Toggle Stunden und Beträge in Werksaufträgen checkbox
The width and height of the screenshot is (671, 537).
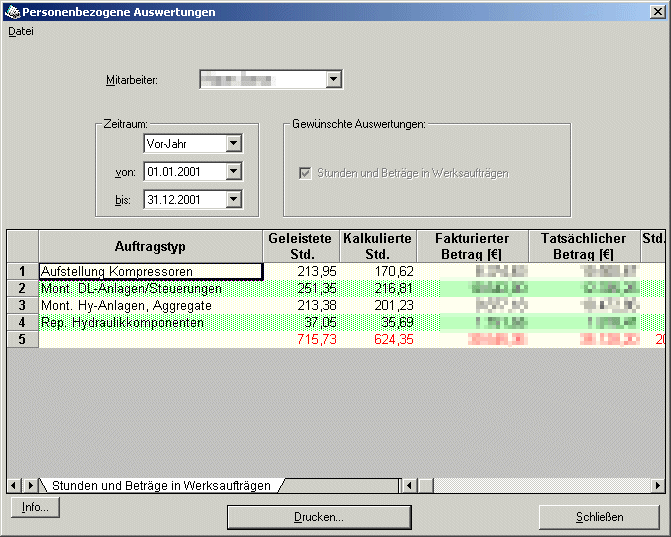[305, 173]
